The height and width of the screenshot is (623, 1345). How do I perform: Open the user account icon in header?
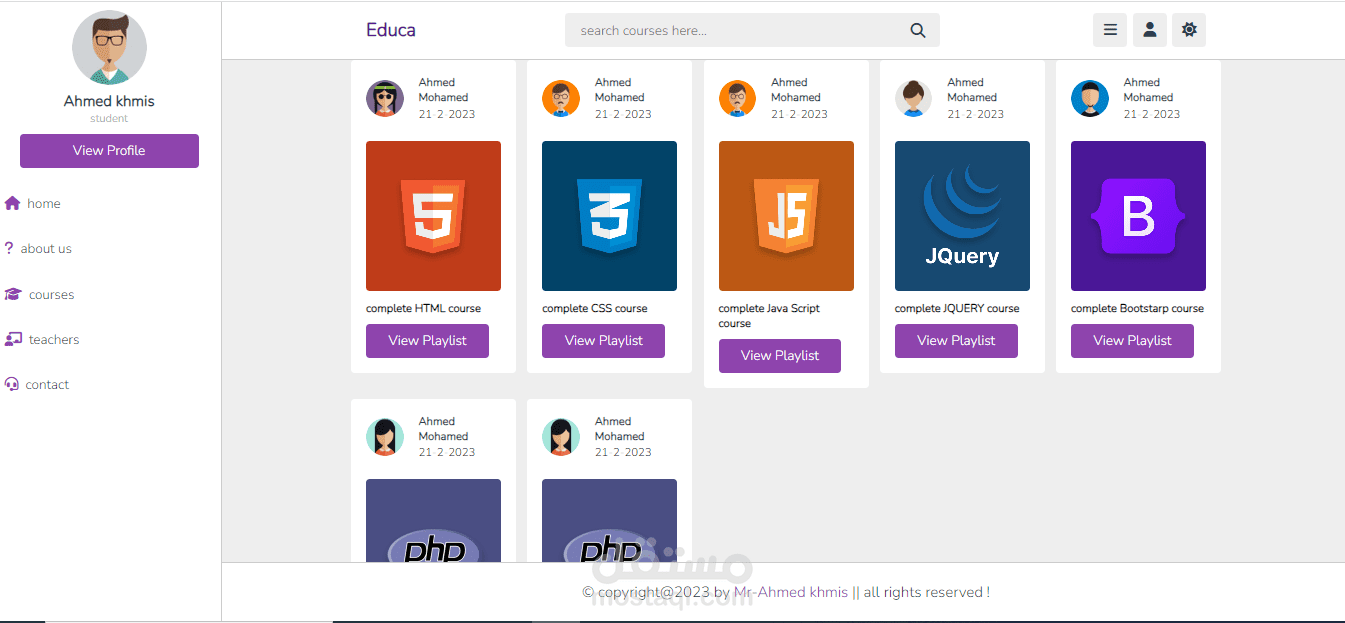coord(1150,30)
